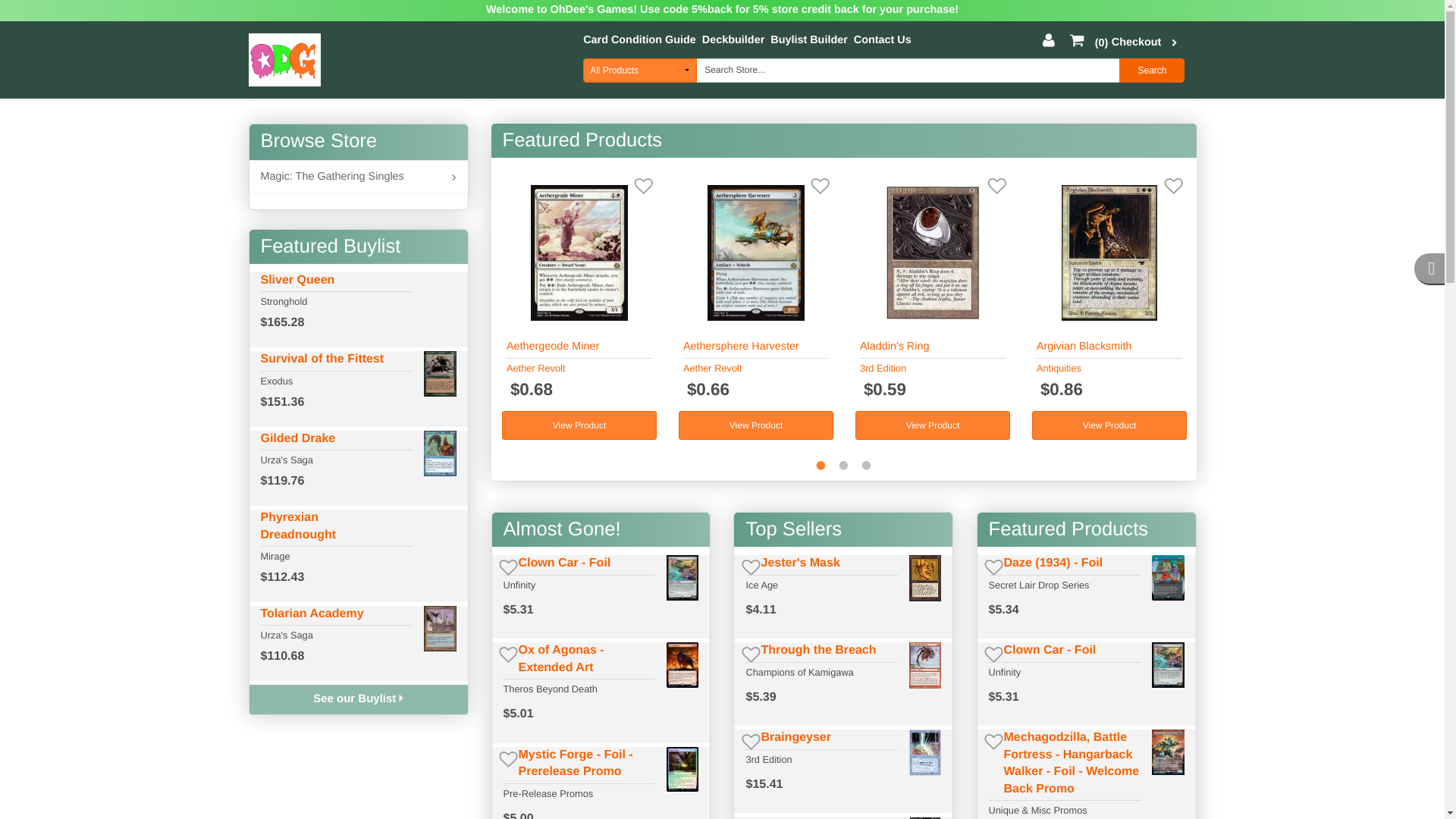
Task: Click the side tab icon at right edge
Action: coord(1430,269)
